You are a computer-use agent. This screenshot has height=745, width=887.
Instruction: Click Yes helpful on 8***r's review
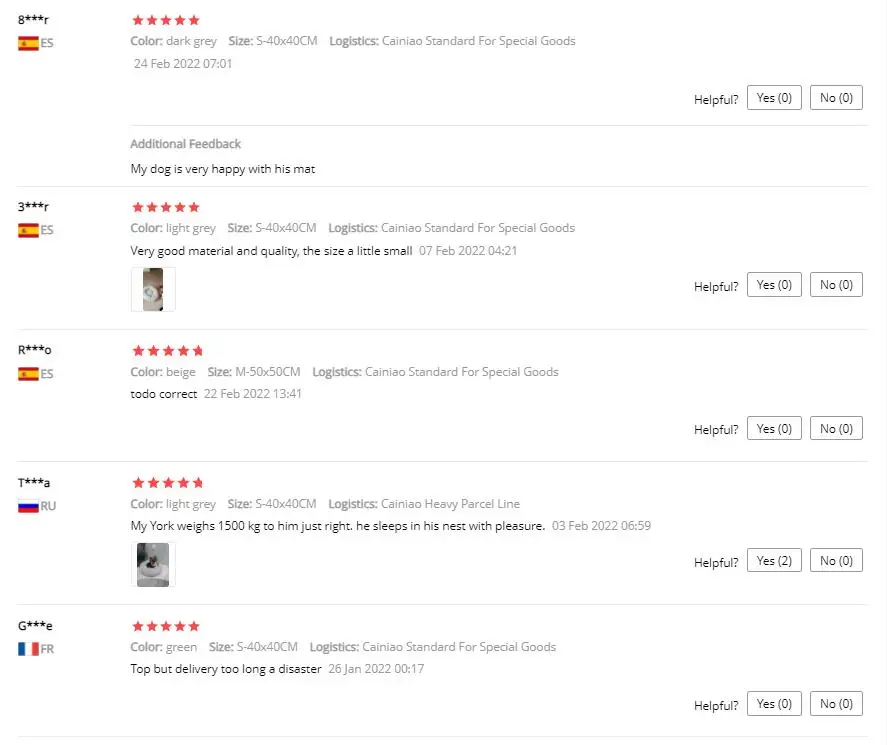point(774,98)
